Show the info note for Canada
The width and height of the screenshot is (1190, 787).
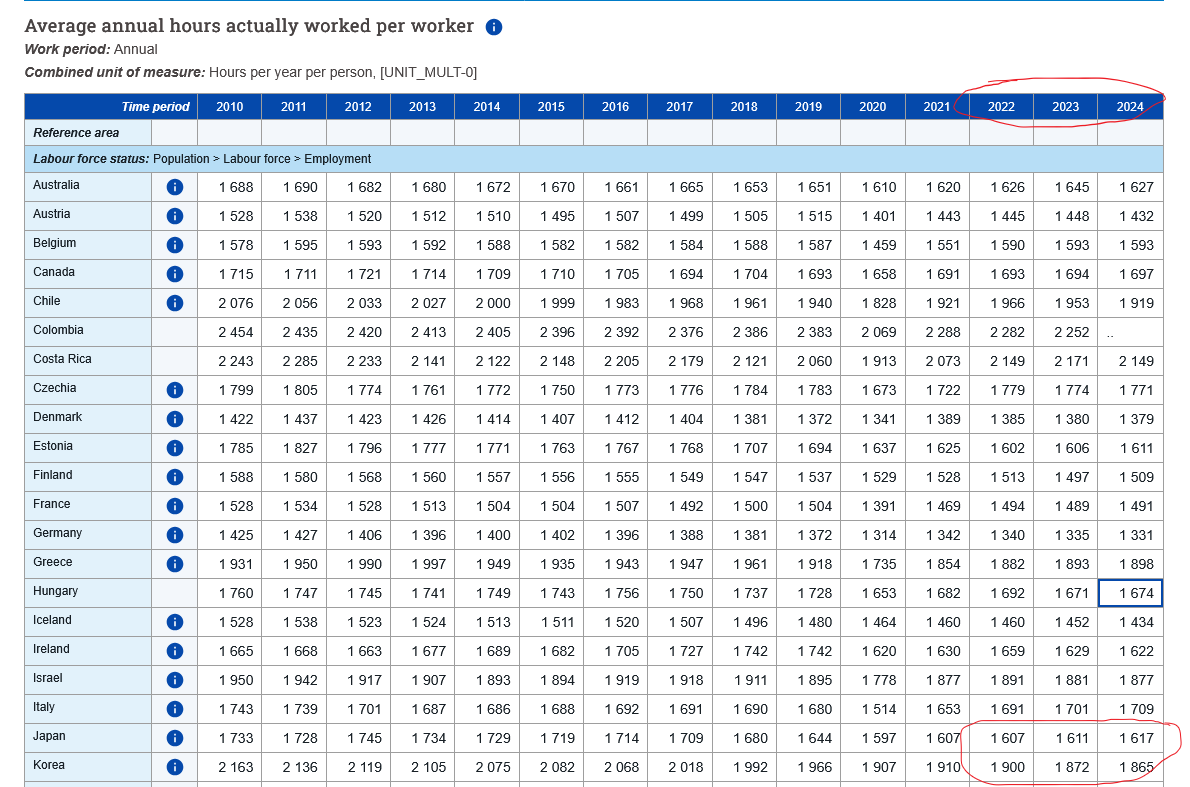click(175, 274)
